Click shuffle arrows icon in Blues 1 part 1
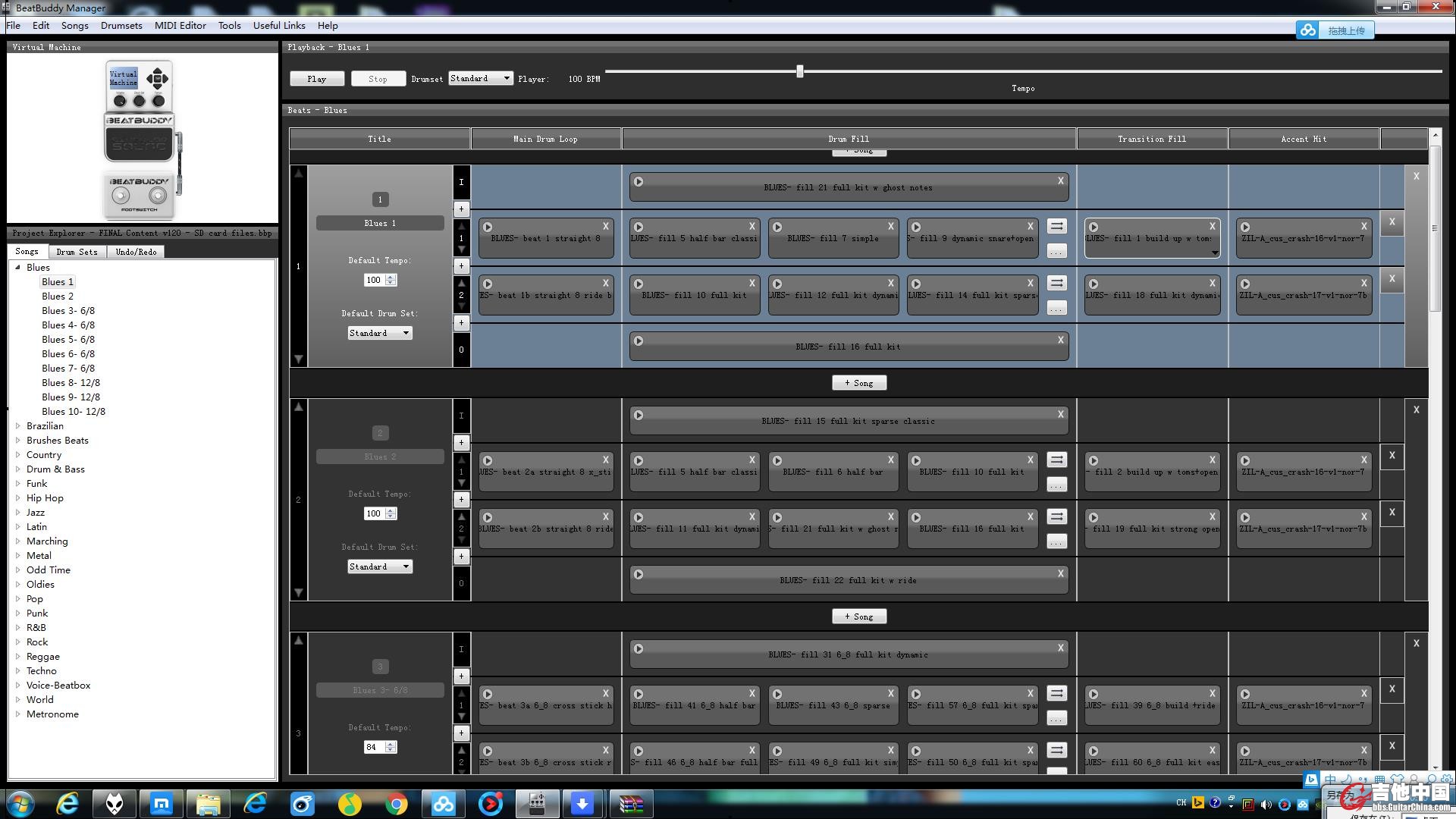1456x819 pixels. coord(1056,226)
